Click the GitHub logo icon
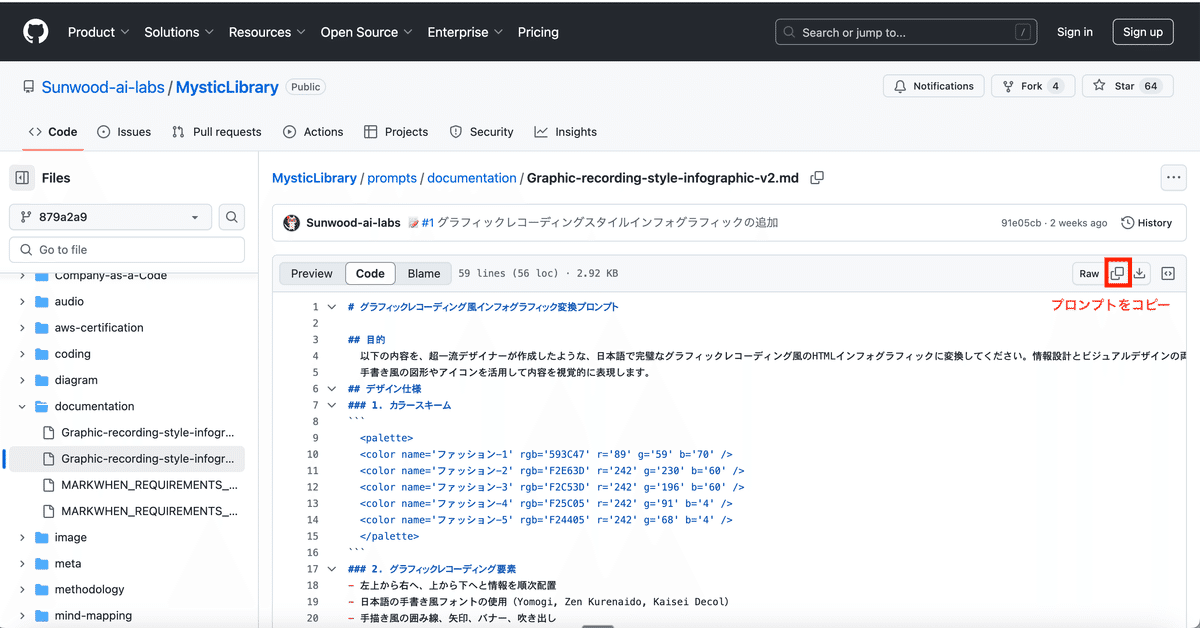The height and width of the screenshot is (628, 1200). 36,32
